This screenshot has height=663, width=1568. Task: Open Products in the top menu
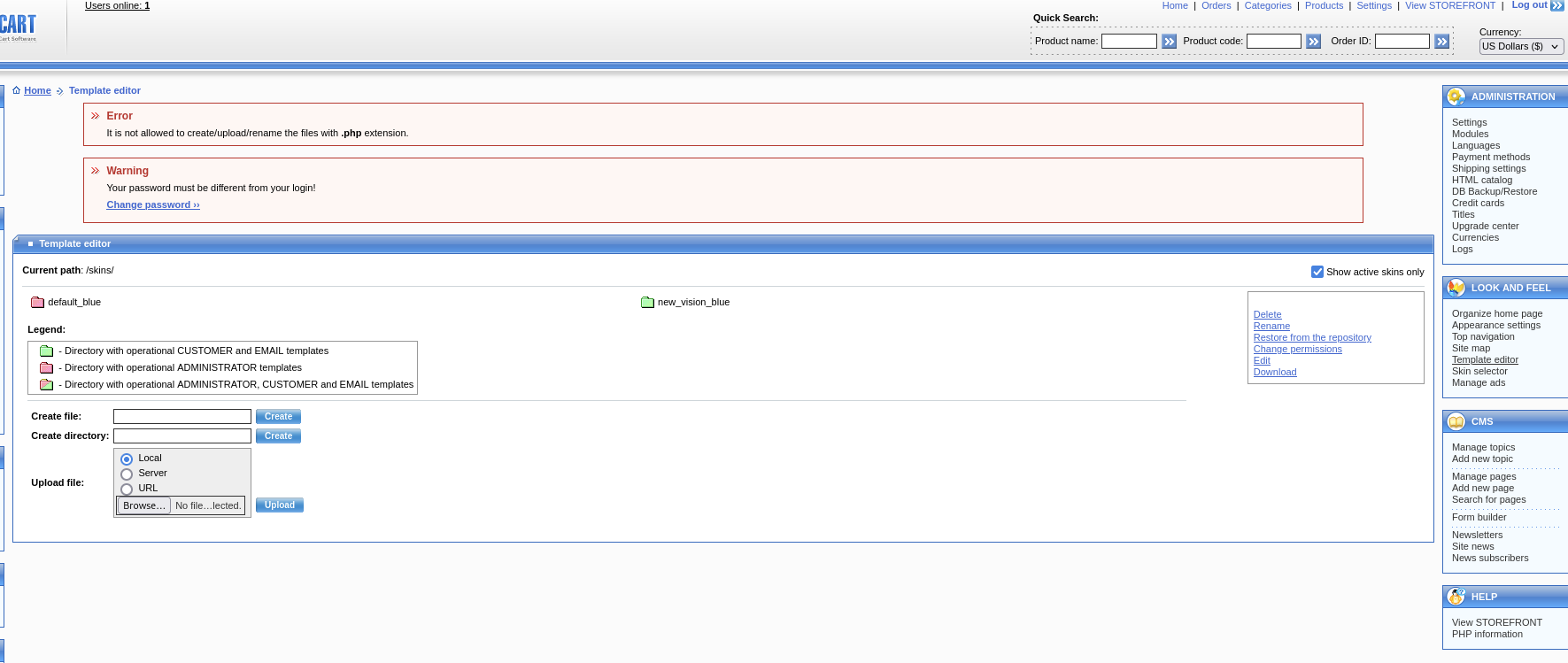pos(1324,5)
